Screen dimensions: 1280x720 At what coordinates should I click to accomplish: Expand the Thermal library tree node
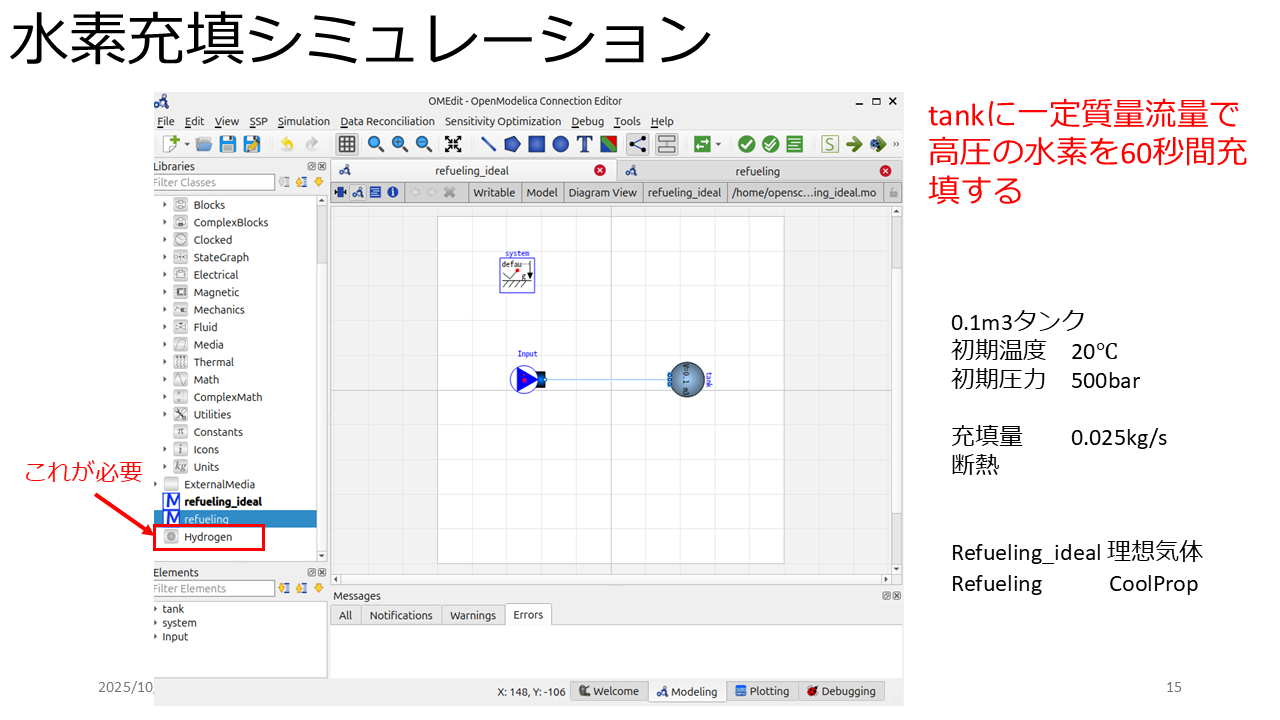(x=165, y=362)
